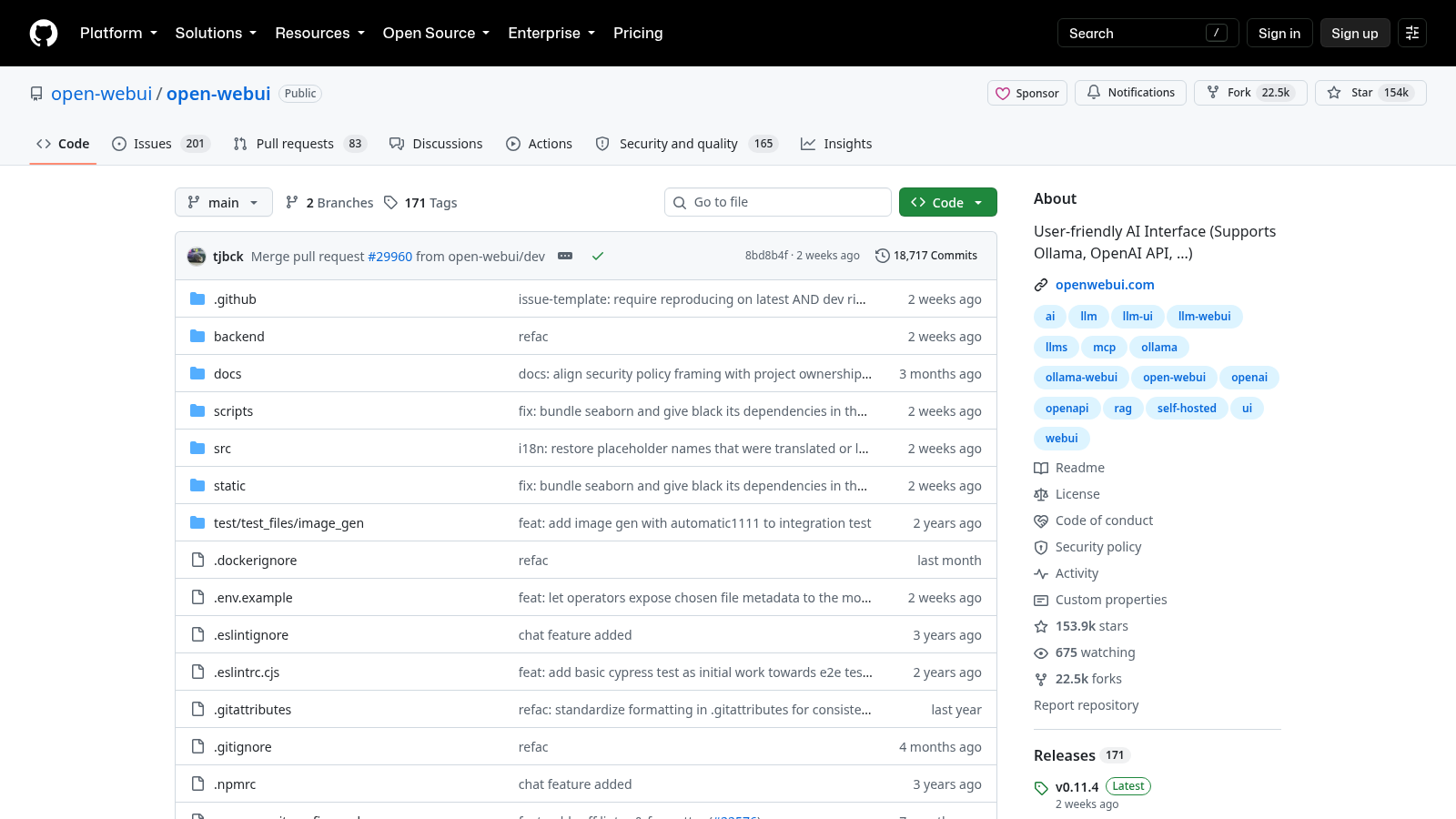Image resolution: width=1456 pixels, height=819 pixels.
Task: Click the header Search field
Action: tap(1148, 33)
